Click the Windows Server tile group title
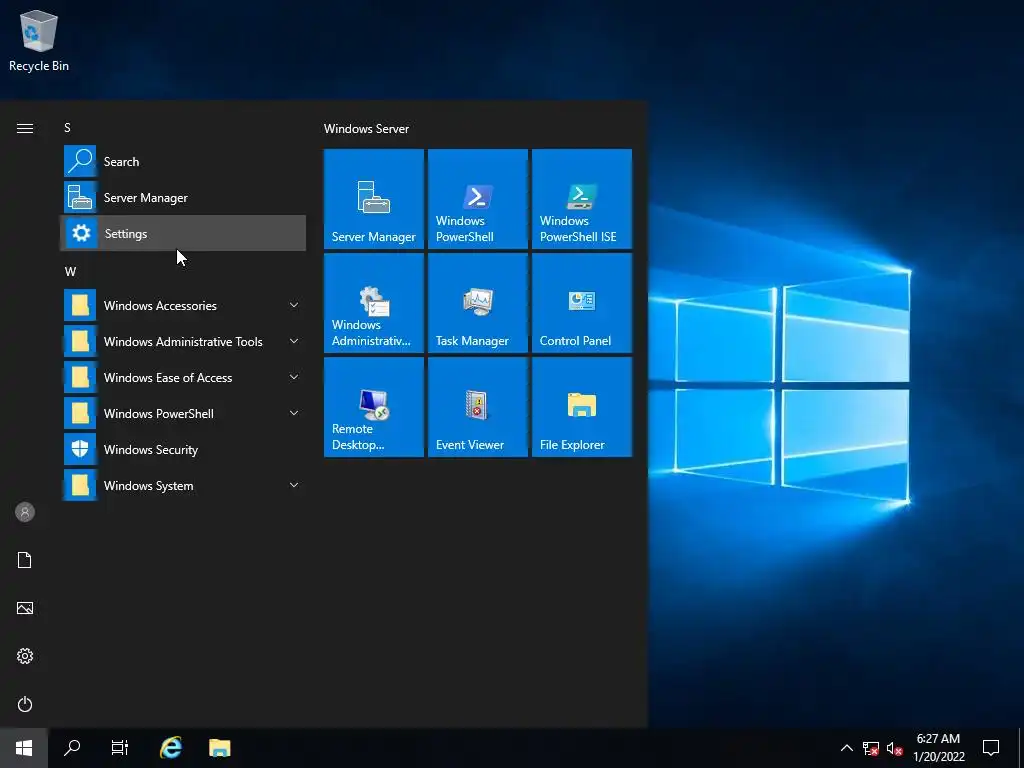The height and width of the screenshot is (768, 1024). [x=366, y=129]
